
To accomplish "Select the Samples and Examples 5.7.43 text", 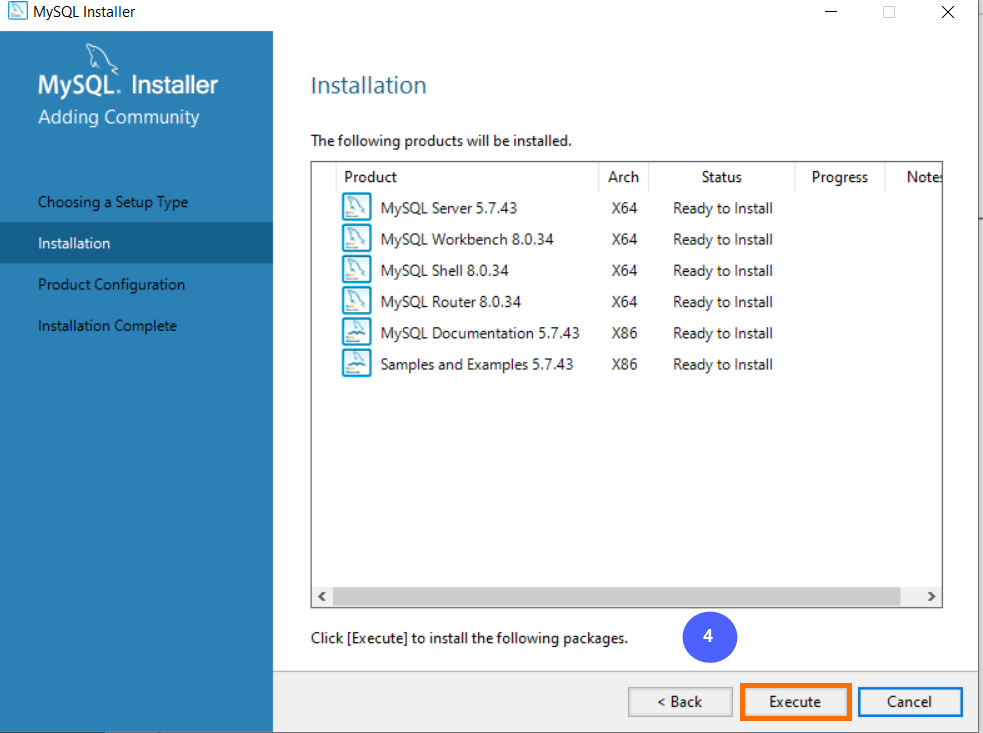I will 477,364.
